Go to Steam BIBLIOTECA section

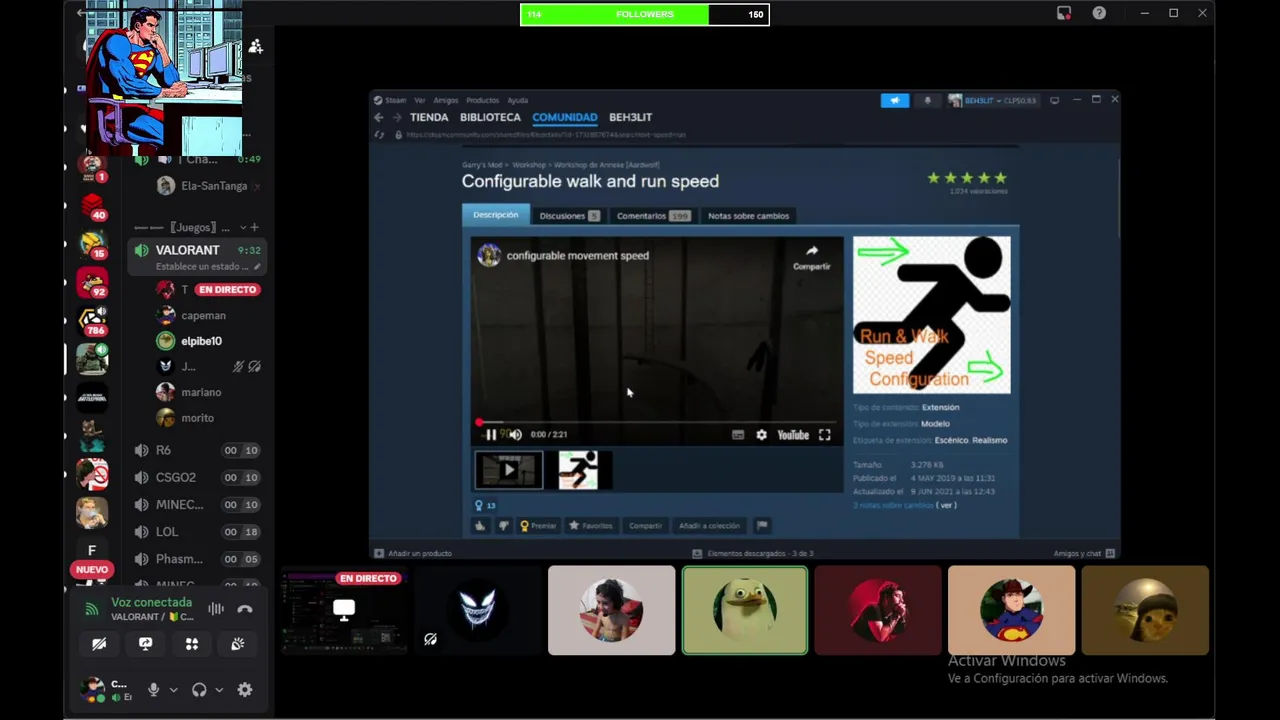click(490, 117)
